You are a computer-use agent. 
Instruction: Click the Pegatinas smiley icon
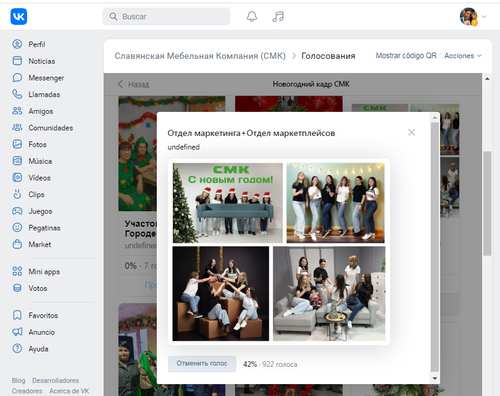[17, 228]
